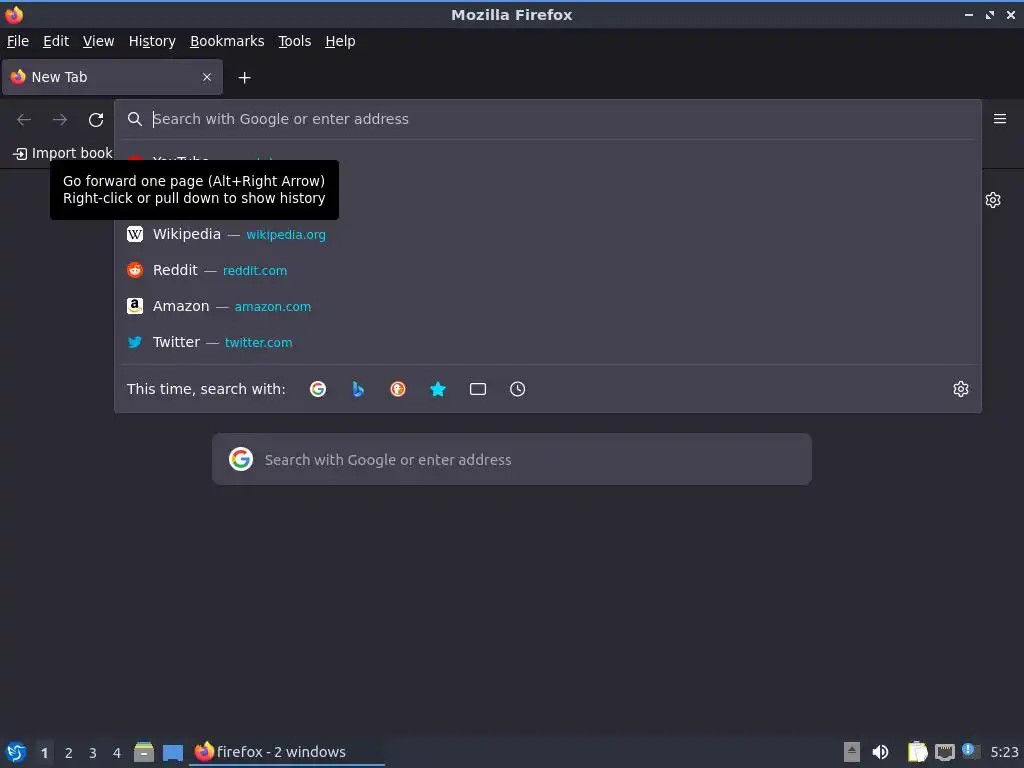Choose the Wikipedia suggestion
Image resolution: width=1024 pixels, height=768 pixels.
[549, 234]
